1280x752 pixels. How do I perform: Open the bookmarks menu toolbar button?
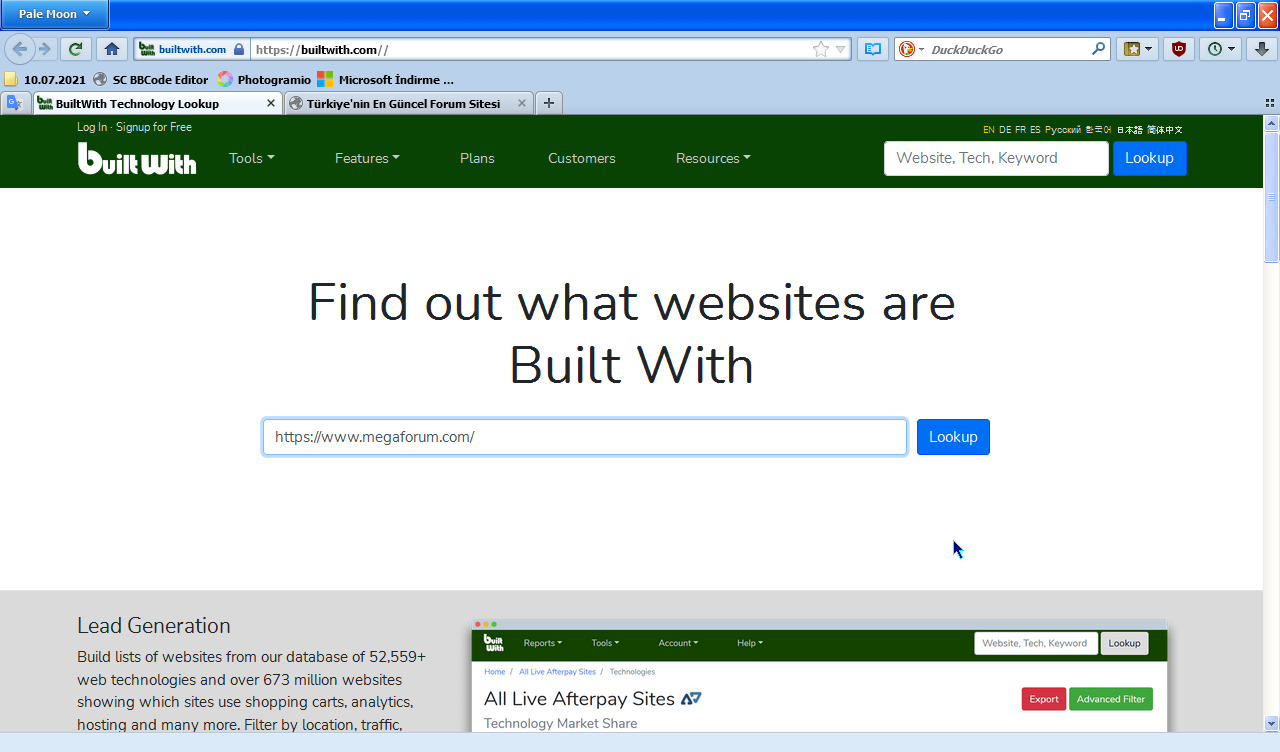point(1138,49)
